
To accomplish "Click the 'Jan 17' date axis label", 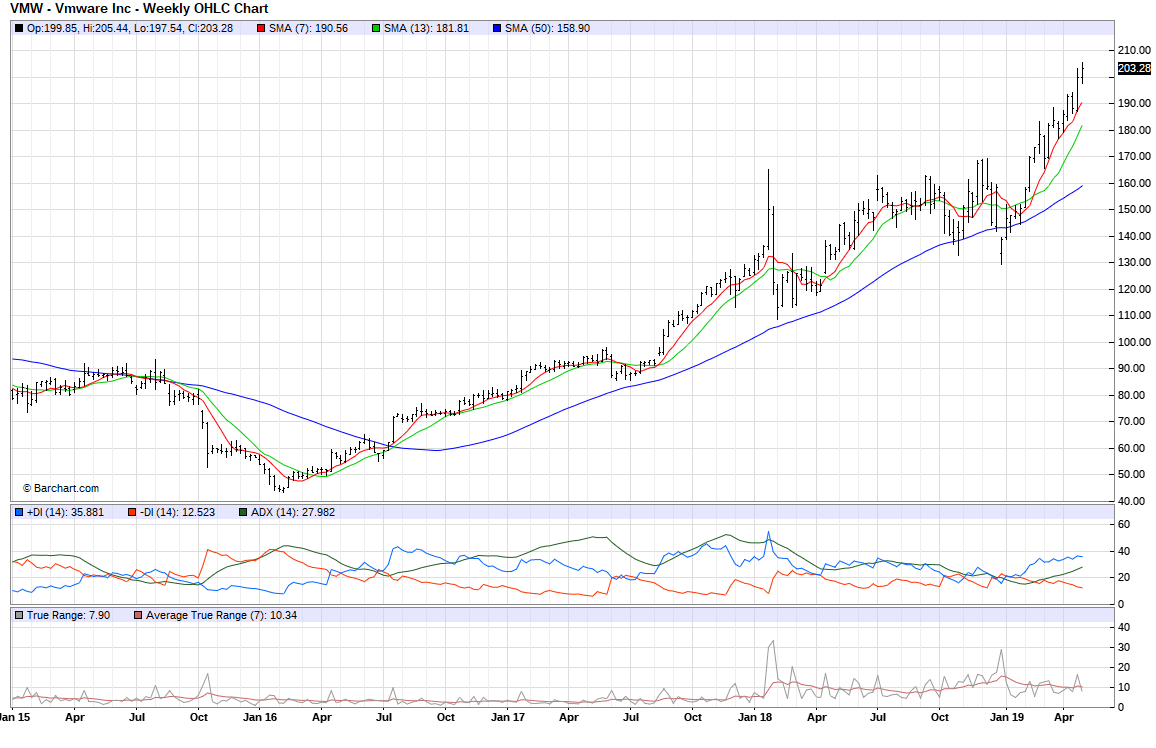I will click(x=508, y=717).
